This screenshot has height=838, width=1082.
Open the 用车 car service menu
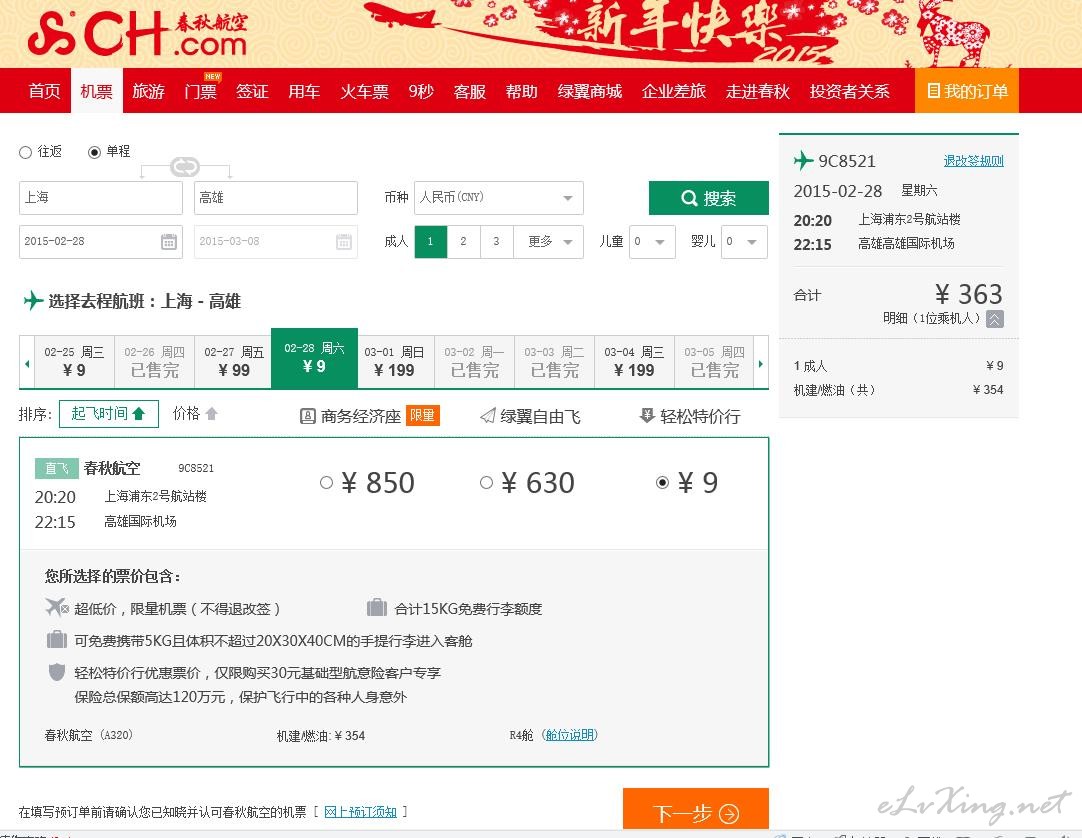click(304, 91)
